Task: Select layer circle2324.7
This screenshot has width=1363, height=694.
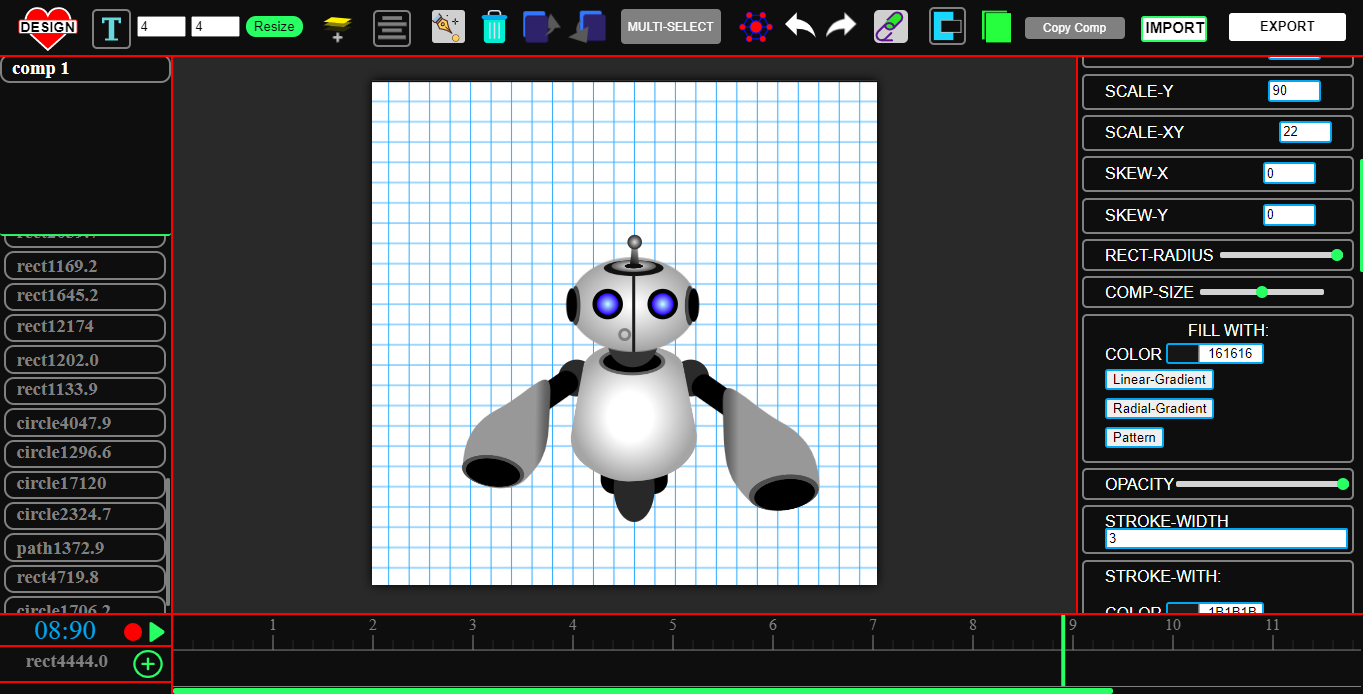Action: coord(85,515)
